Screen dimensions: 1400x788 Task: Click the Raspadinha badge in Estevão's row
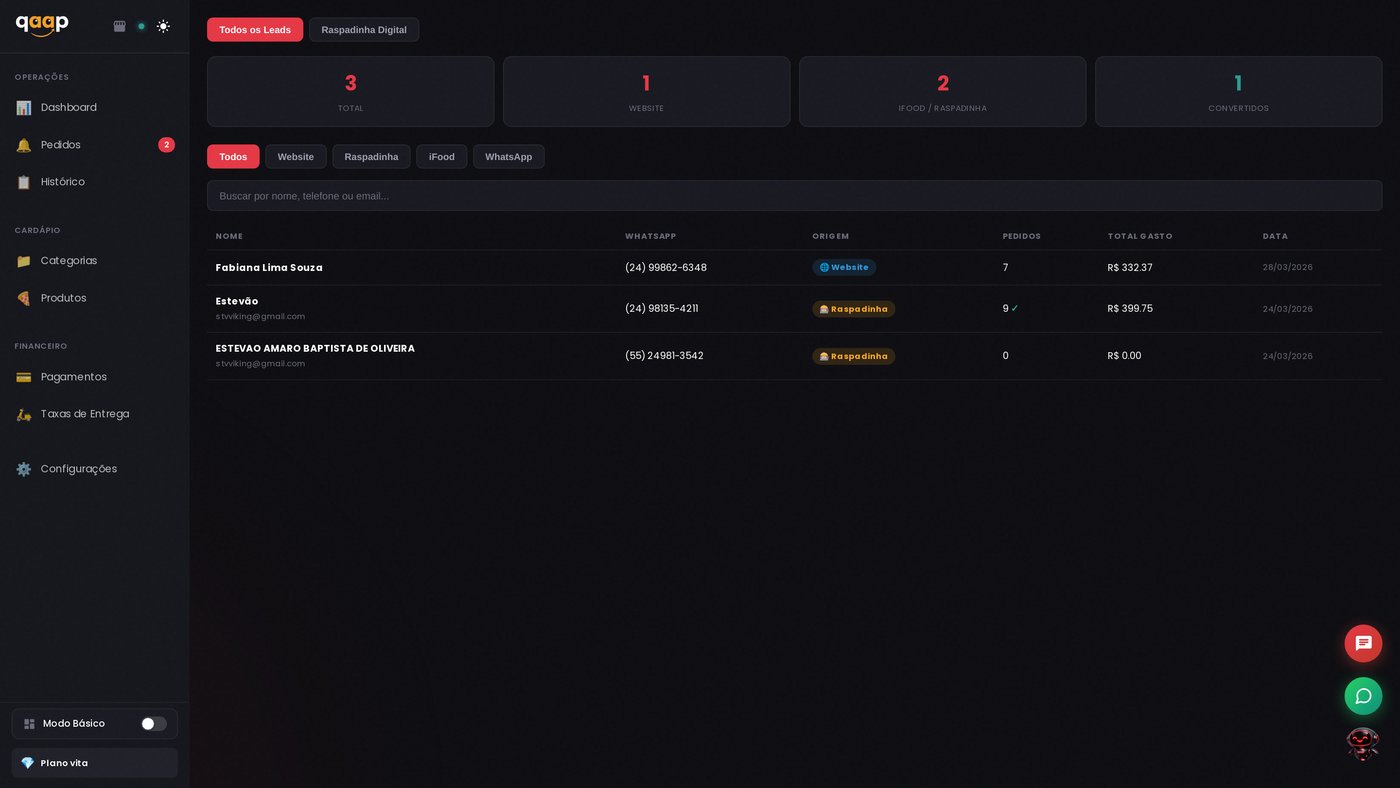coord(853,309)
